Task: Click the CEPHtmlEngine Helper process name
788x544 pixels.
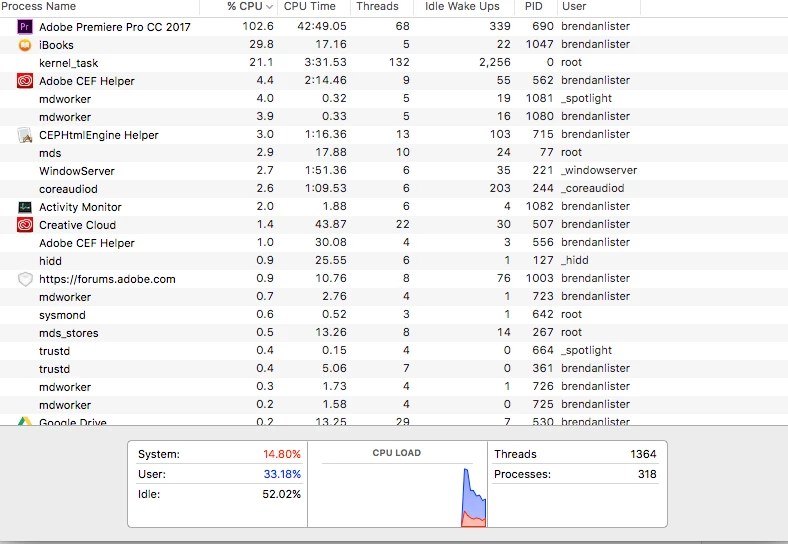Action: pos(98,135)
